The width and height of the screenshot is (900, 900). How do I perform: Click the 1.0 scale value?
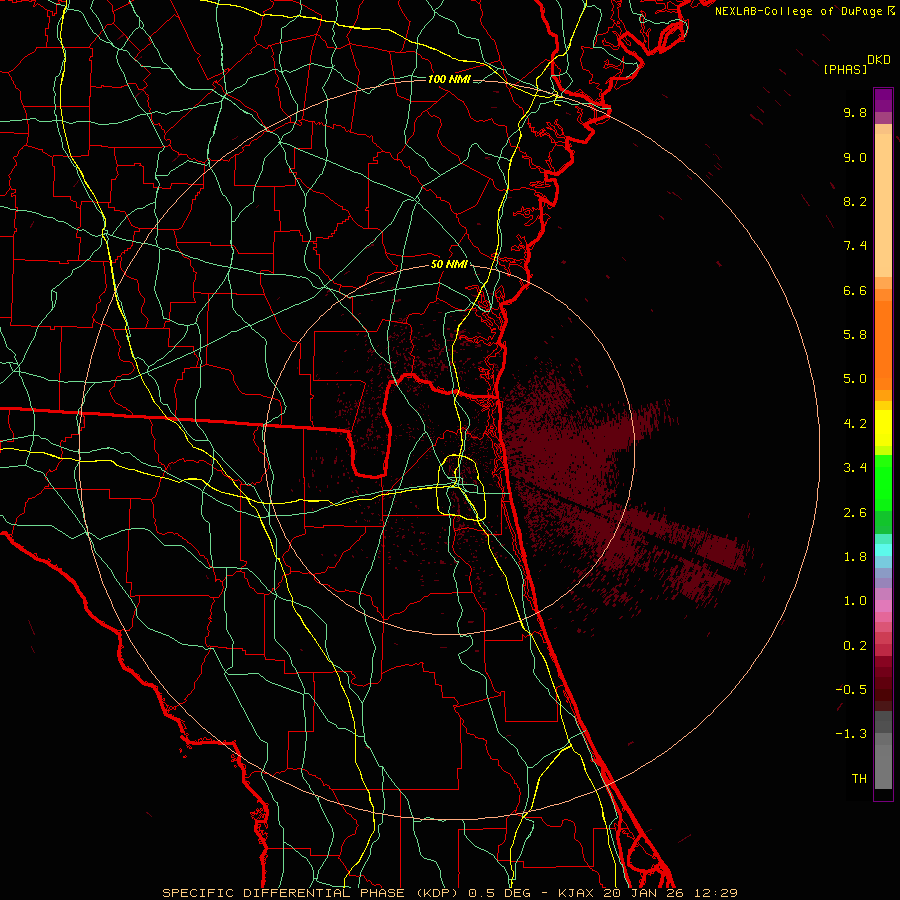point(855,601)
